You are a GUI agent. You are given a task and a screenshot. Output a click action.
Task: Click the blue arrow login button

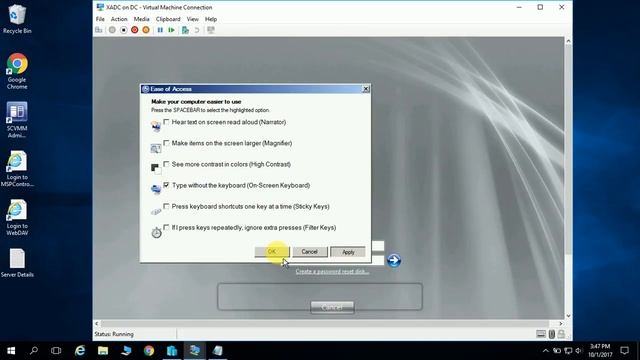point(393,260)
